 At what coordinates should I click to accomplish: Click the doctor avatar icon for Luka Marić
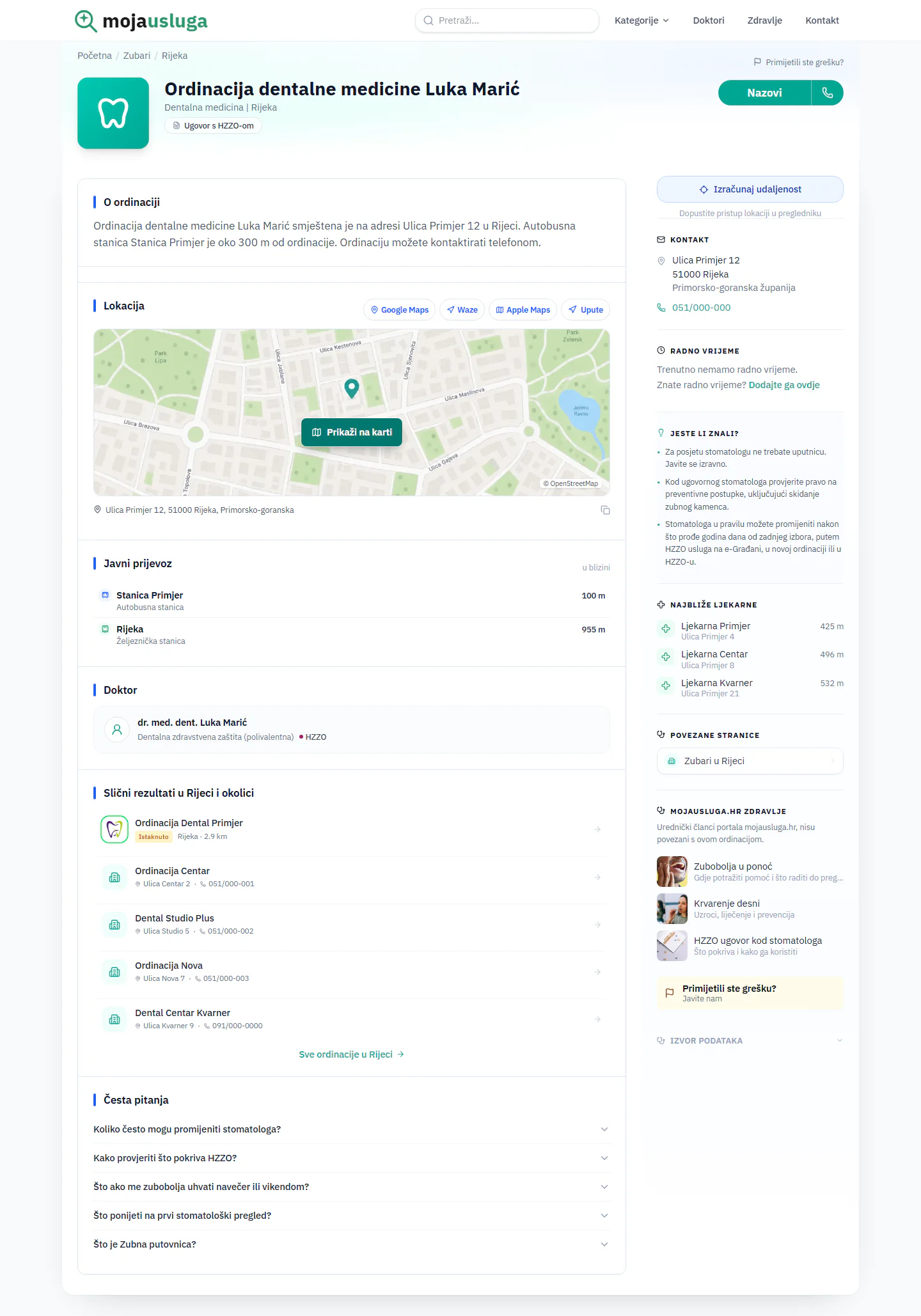pyautogui.click(x=117, y=730)
